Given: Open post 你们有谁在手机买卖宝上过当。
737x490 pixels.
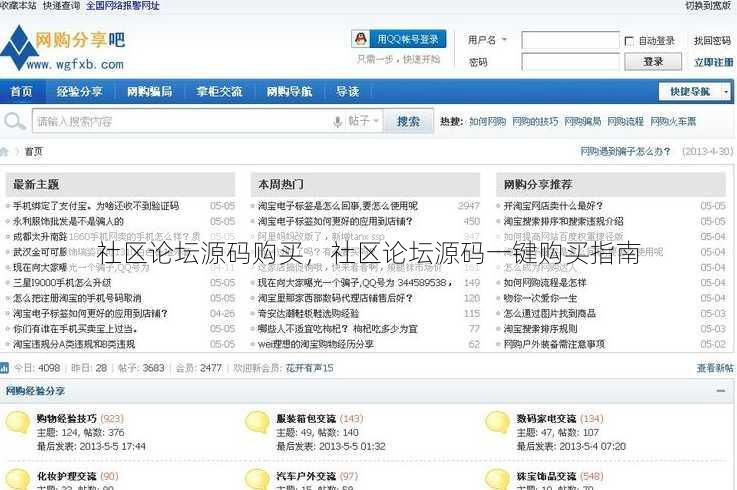Looking at the screenshot, I should (75, 329).
